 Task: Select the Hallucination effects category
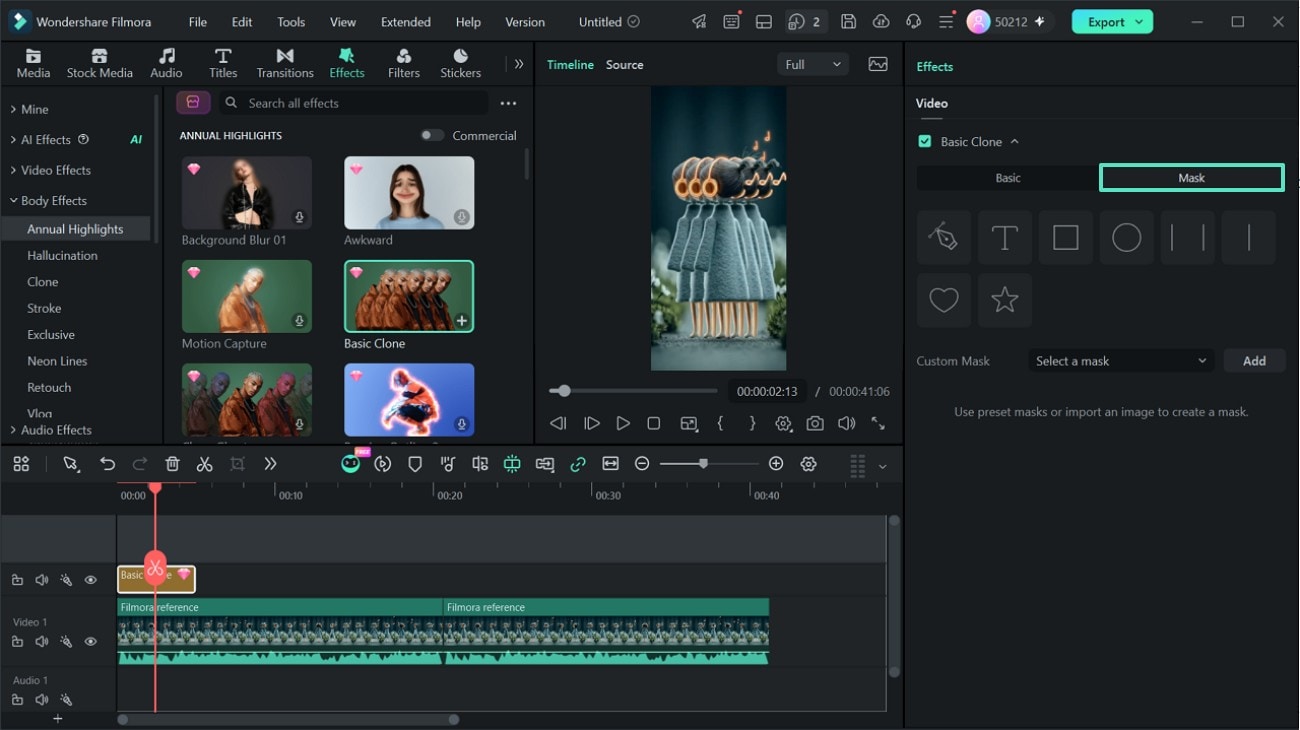(x=62, y=256)
